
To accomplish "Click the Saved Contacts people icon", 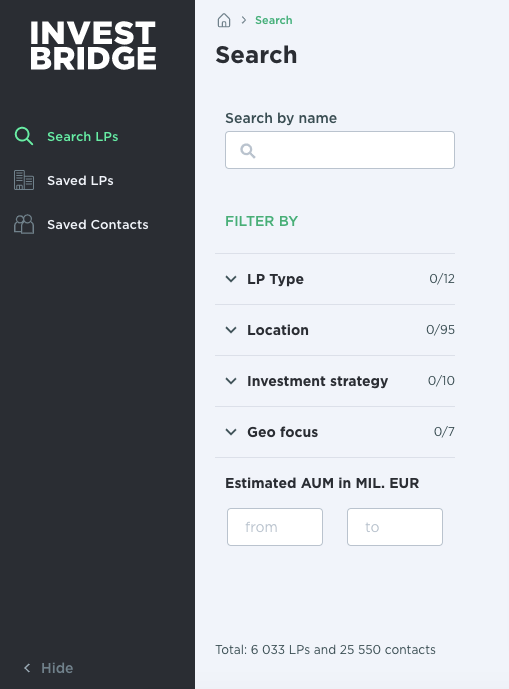I will (24, 224).
